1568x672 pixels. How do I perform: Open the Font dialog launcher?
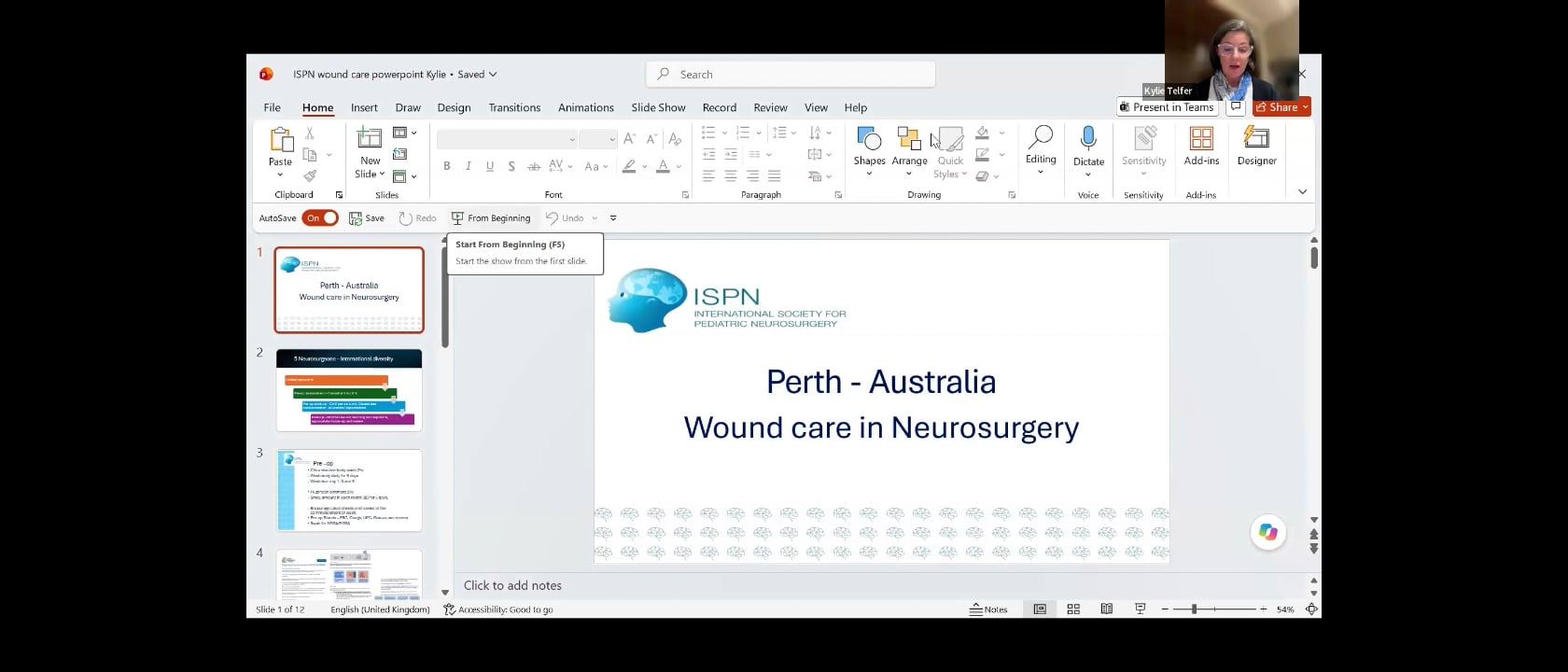pos(685,195)
